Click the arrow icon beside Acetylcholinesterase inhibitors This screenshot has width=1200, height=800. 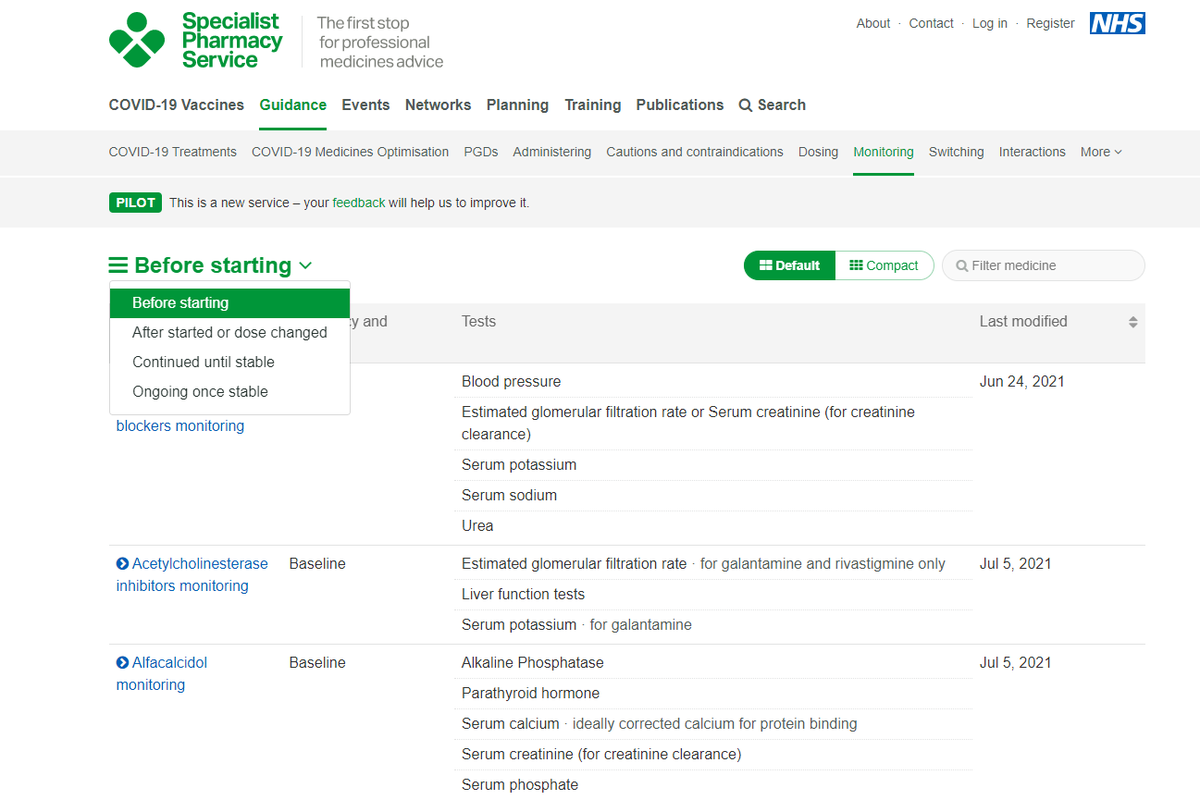(122, 564)
